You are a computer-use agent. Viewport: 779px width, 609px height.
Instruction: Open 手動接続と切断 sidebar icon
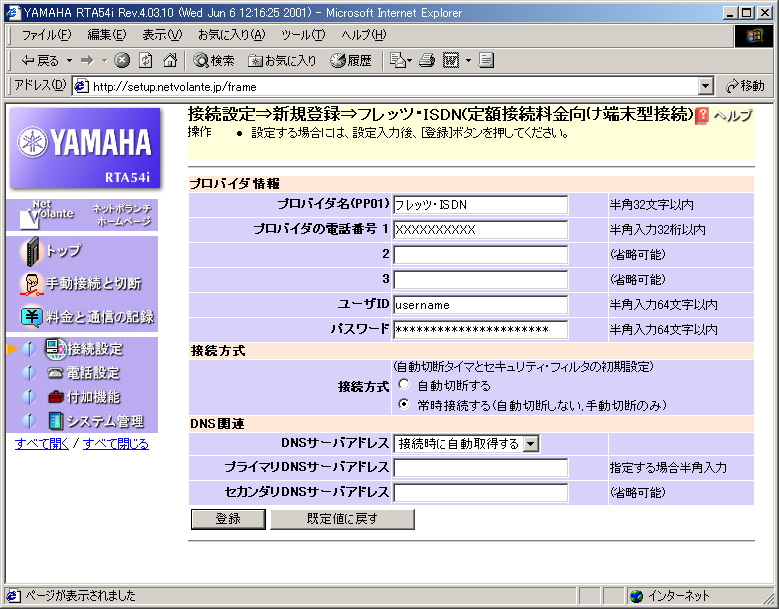coord(31,284)
